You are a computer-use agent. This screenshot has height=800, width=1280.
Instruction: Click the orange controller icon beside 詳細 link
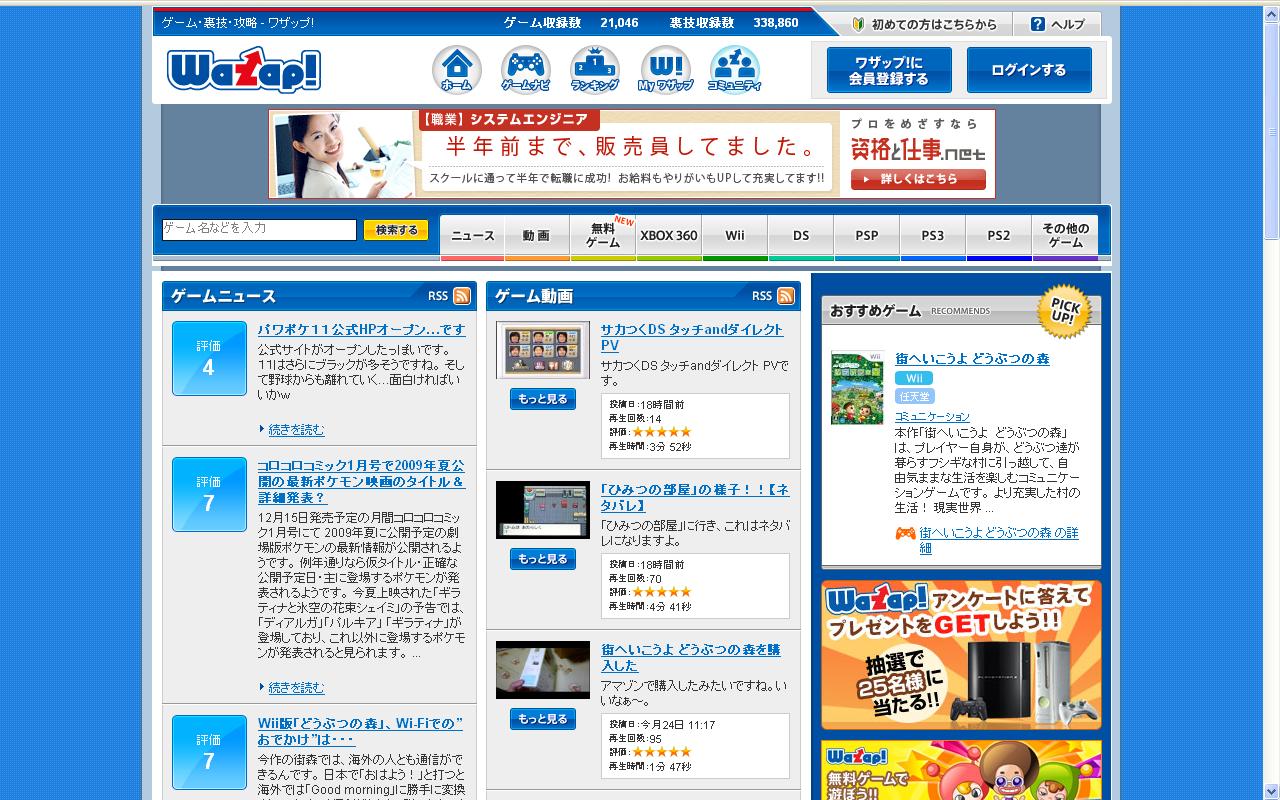pyautogui.click(x=905, y=534)
